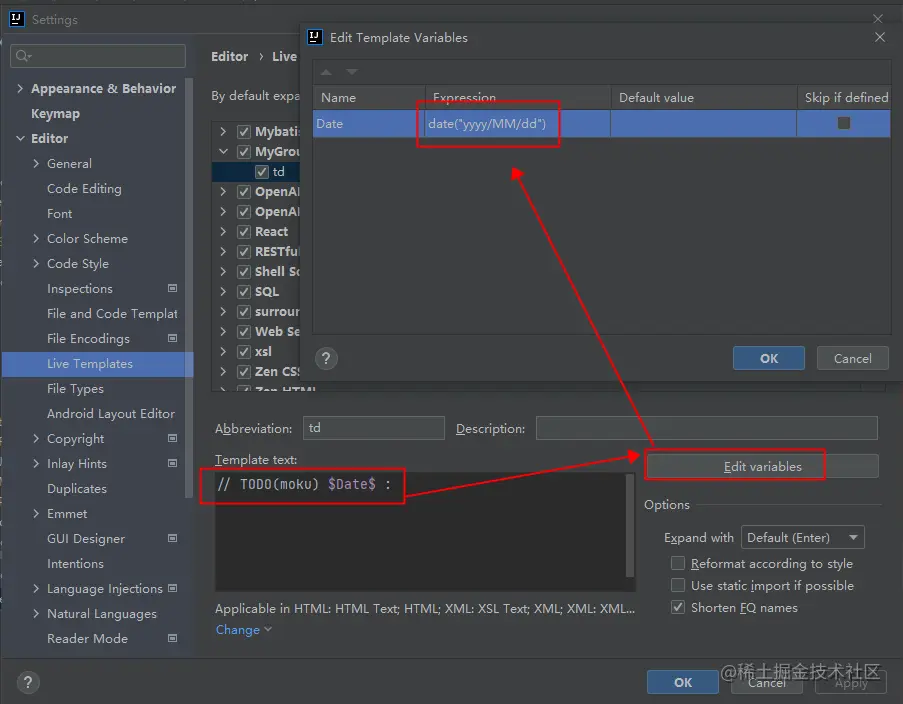The width and height of the screenshot is (903, 704).
Task: Disable Shorten FQ names option
Action: pyautogui.click(x=678, y=607)
